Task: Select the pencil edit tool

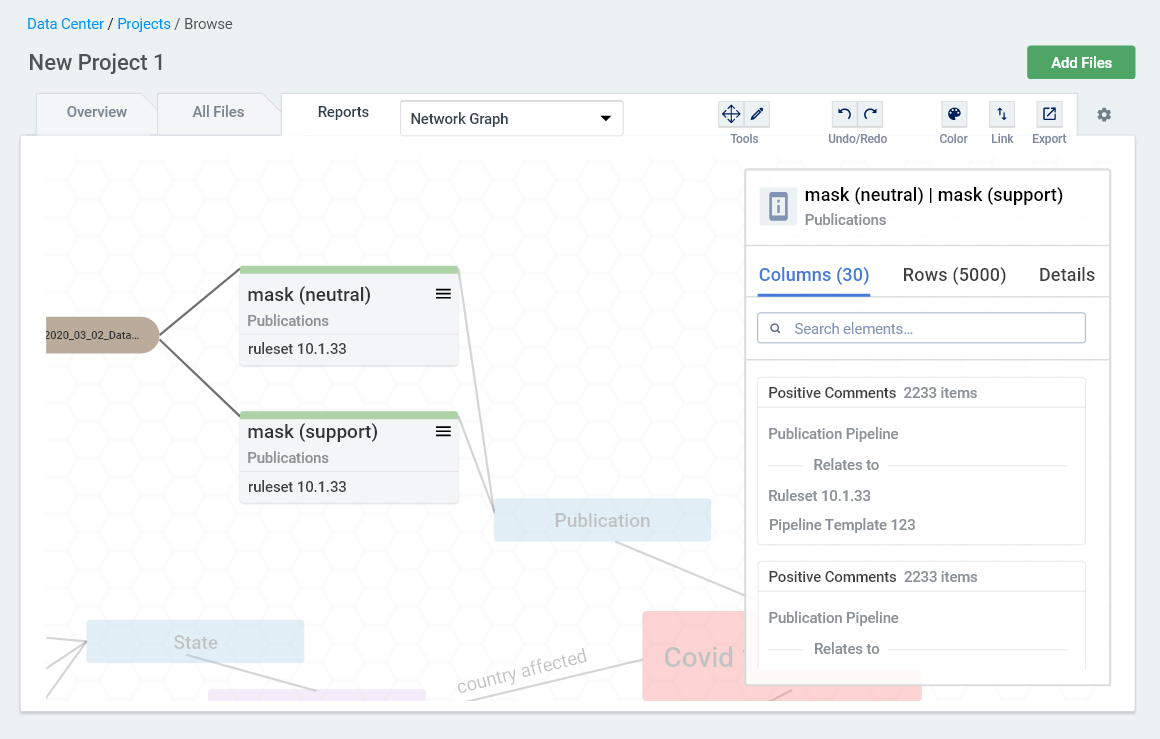Action: (x=757, y=113)
